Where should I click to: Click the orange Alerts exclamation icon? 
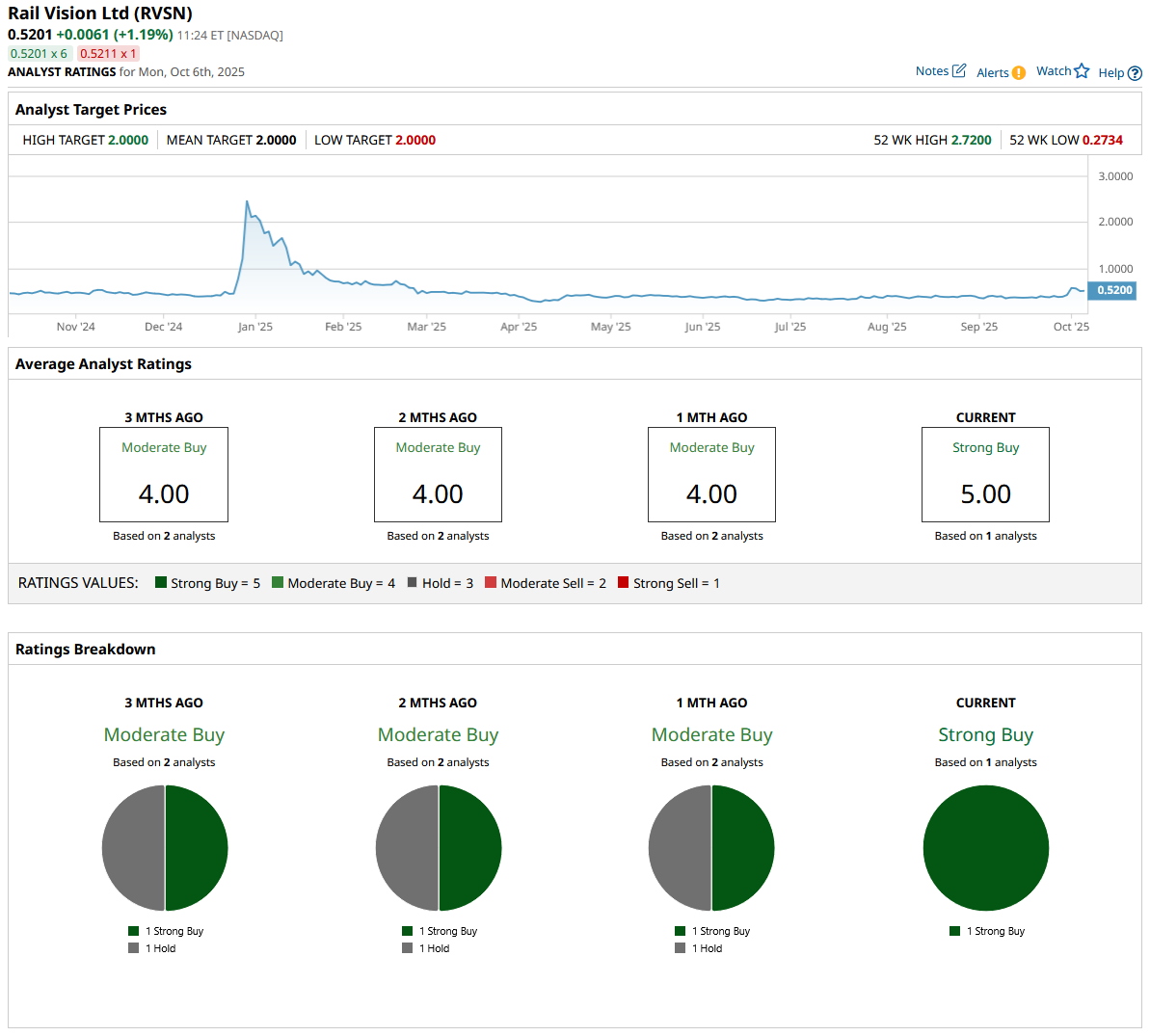[1019, 73]
